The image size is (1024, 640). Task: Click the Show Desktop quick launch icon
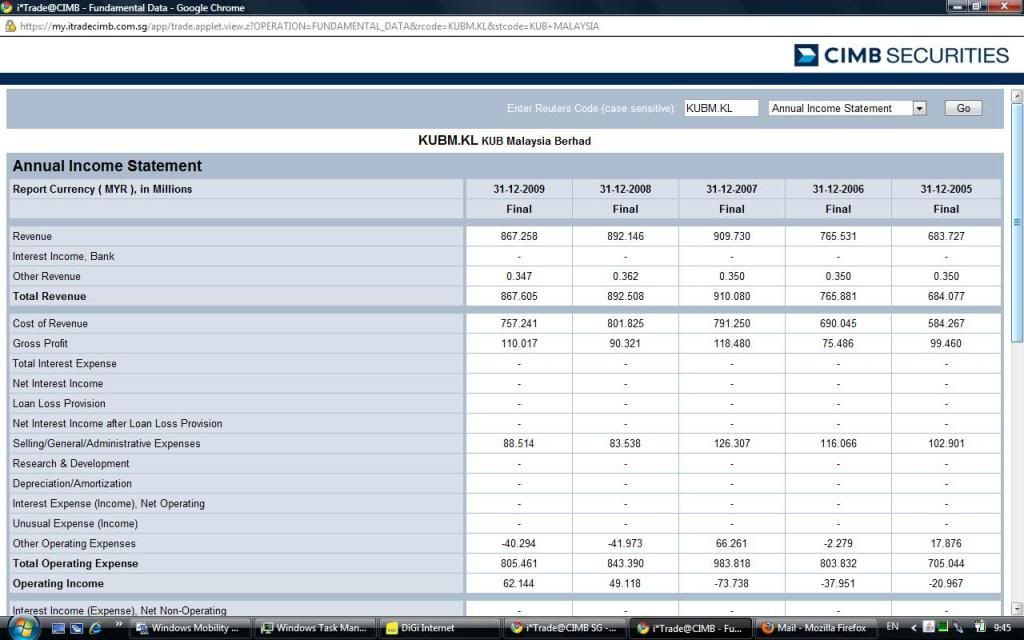[x=58, y=628]
